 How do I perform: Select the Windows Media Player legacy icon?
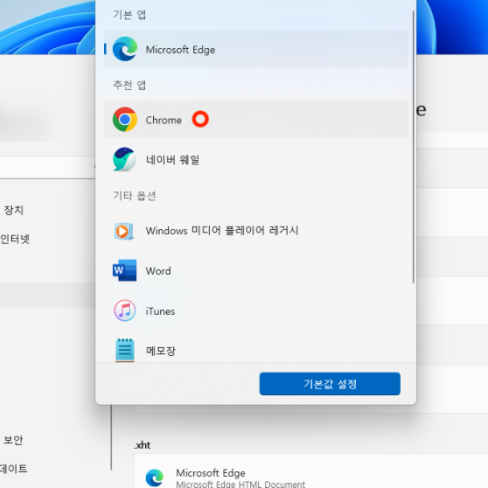[124, 231]
